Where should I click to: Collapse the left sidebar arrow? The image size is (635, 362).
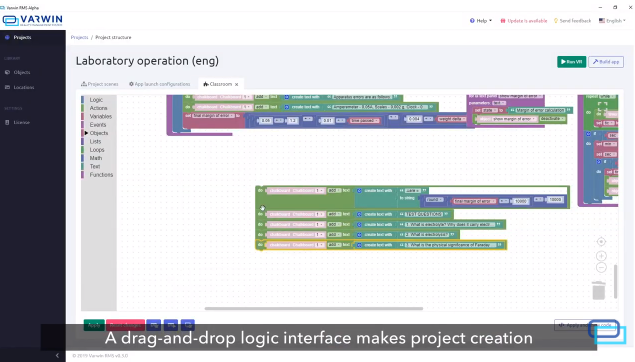pyautogui.click(x=57, y=356)
